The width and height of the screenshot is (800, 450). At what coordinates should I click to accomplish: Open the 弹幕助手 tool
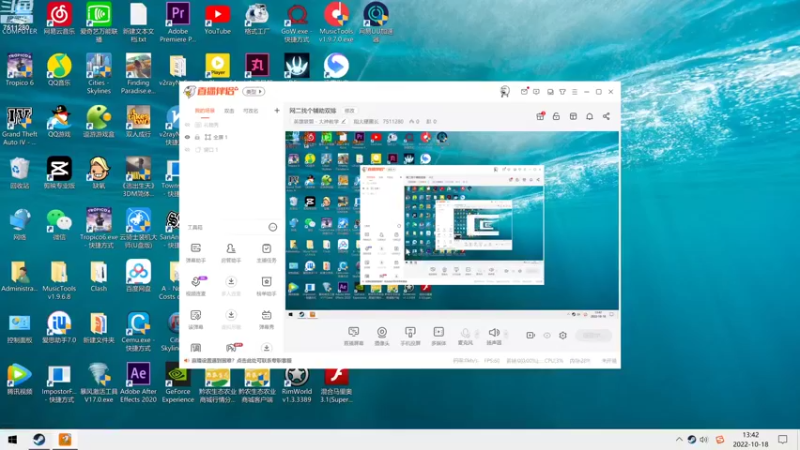coord(195,253)
